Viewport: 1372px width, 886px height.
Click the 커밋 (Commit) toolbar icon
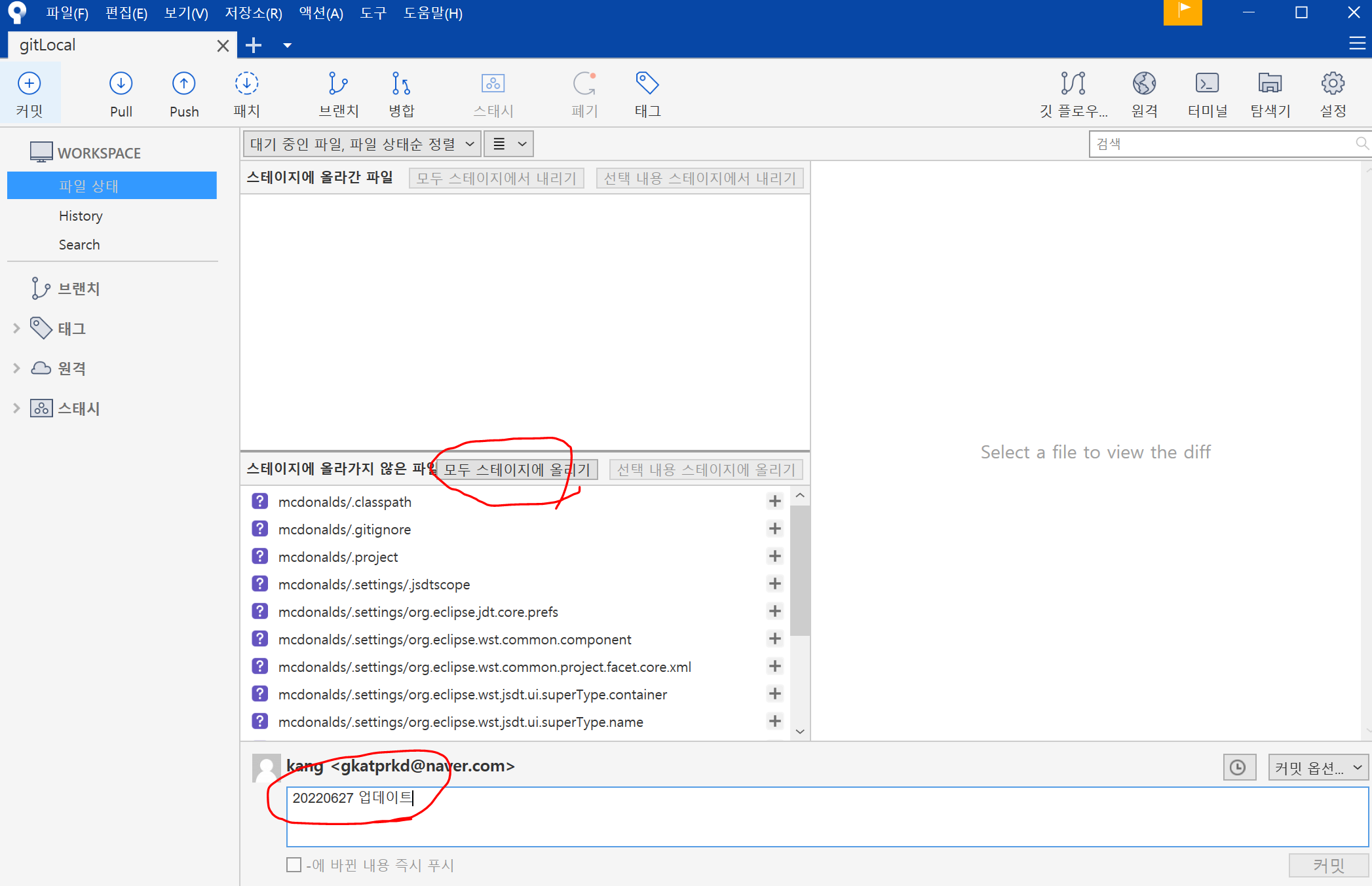(29, 94)
